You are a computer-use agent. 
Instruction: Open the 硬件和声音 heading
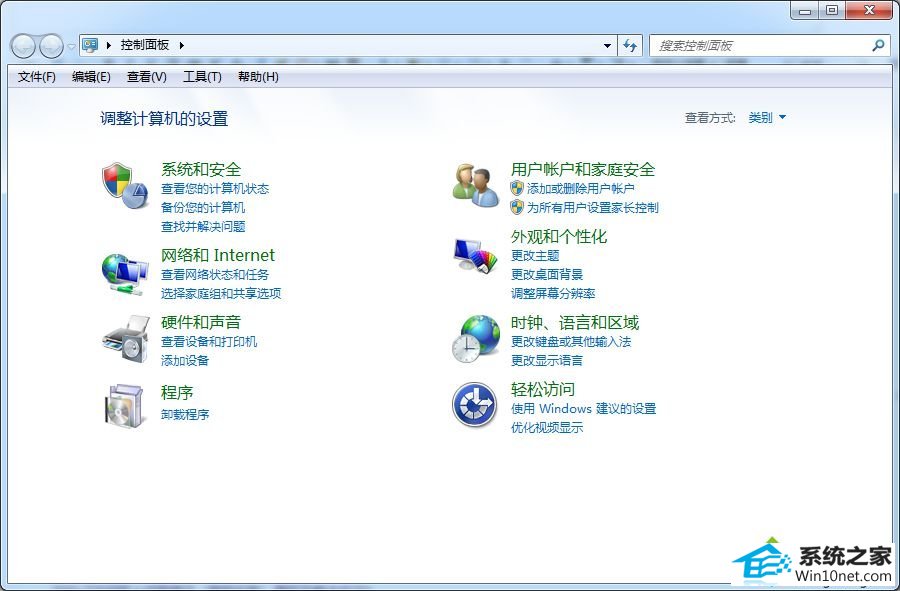(x=201, y=322)
